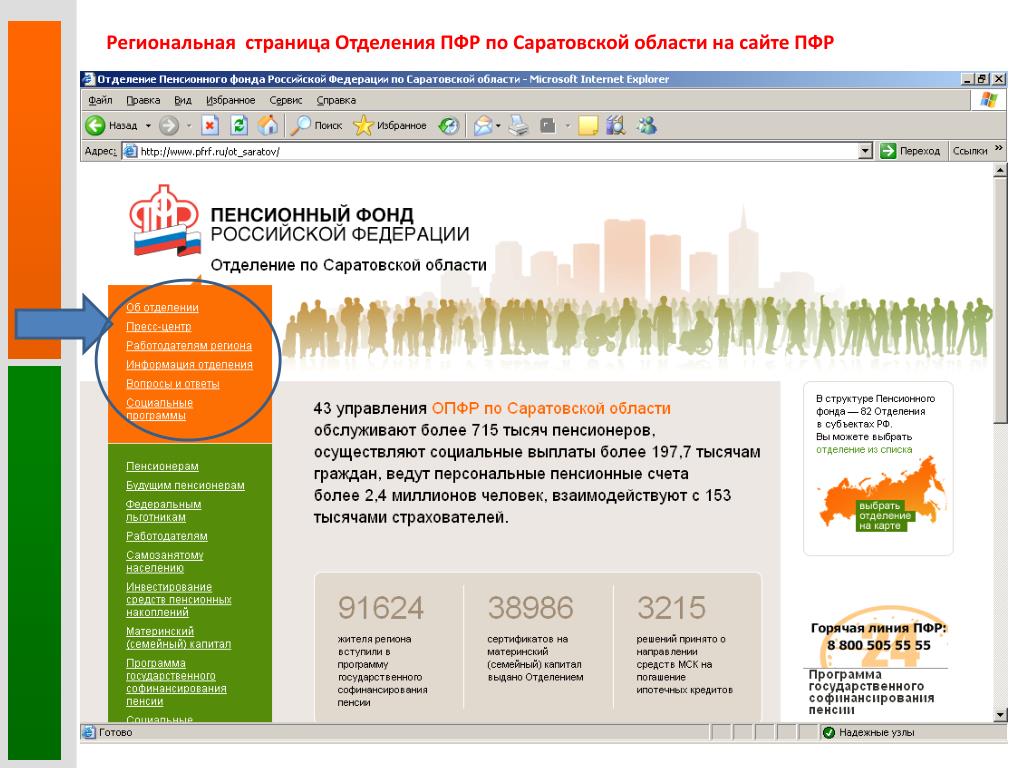The height and width of the screenshot is (768, 1024).
Task: Click the 3215 decisions figure
Action: click(671, 608)
